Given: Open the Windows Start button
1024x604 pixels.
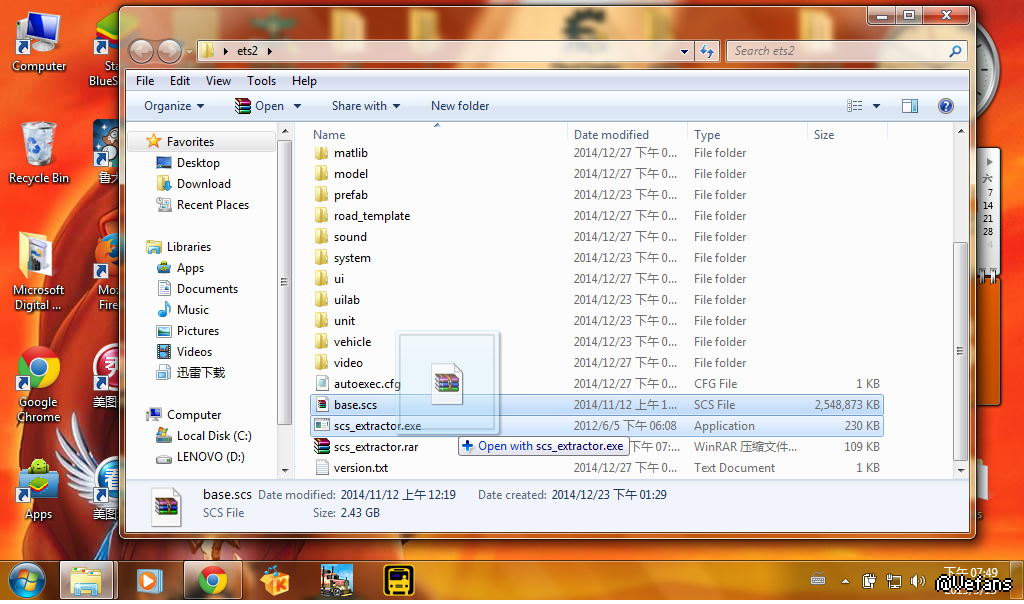Looking at the screenshot, I should pyautogui.click(x=27, y=580).
